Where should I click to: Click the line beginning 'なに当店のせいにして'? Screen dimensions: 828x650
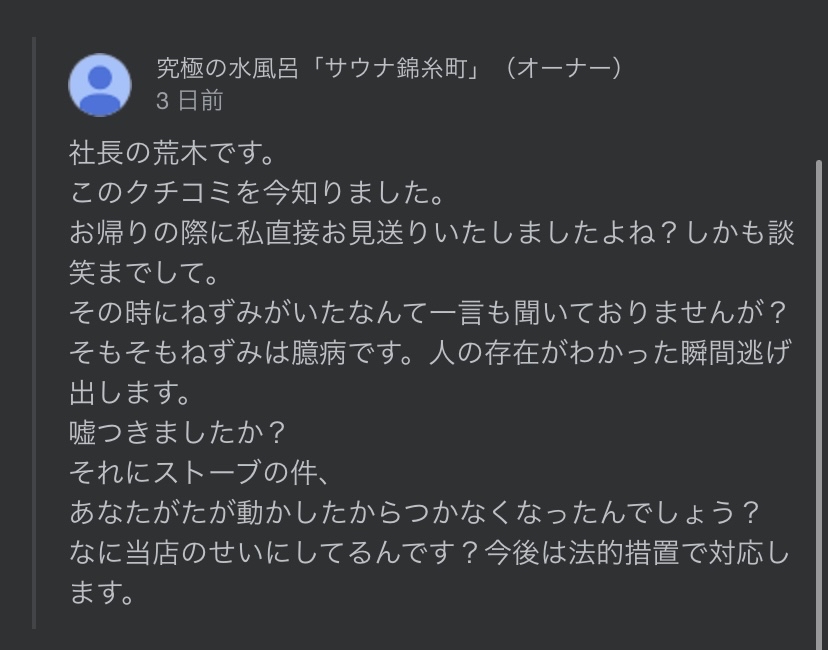point(429,553)
